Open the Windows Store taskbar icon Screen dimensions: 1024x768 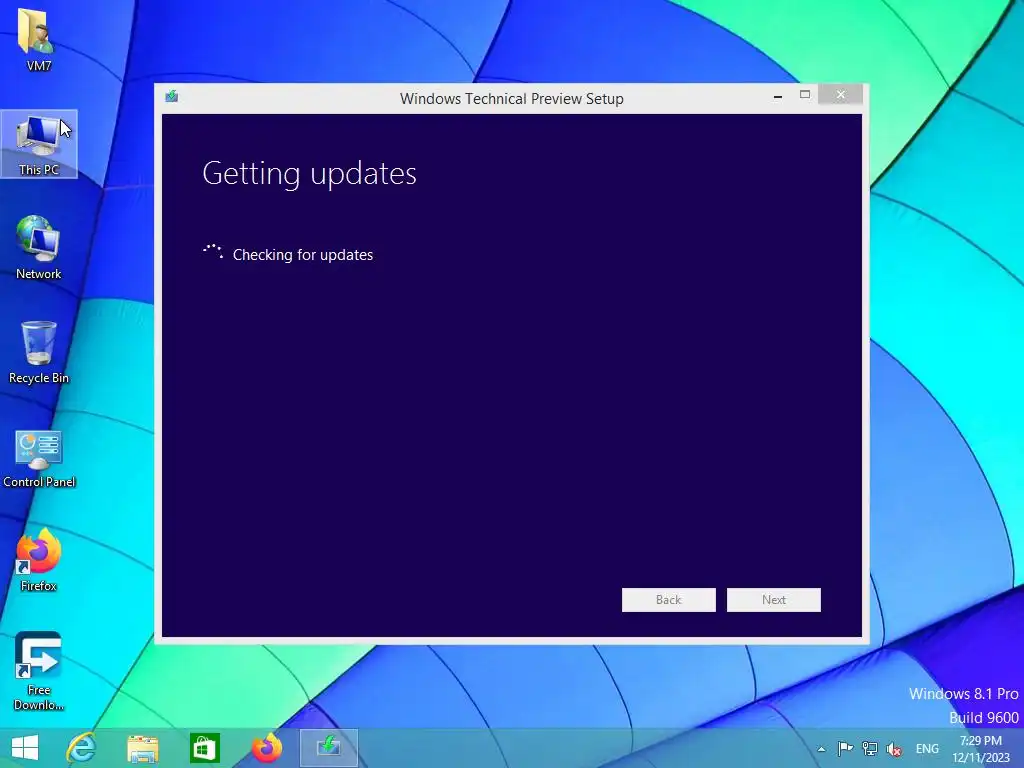[x=204, y=748]
